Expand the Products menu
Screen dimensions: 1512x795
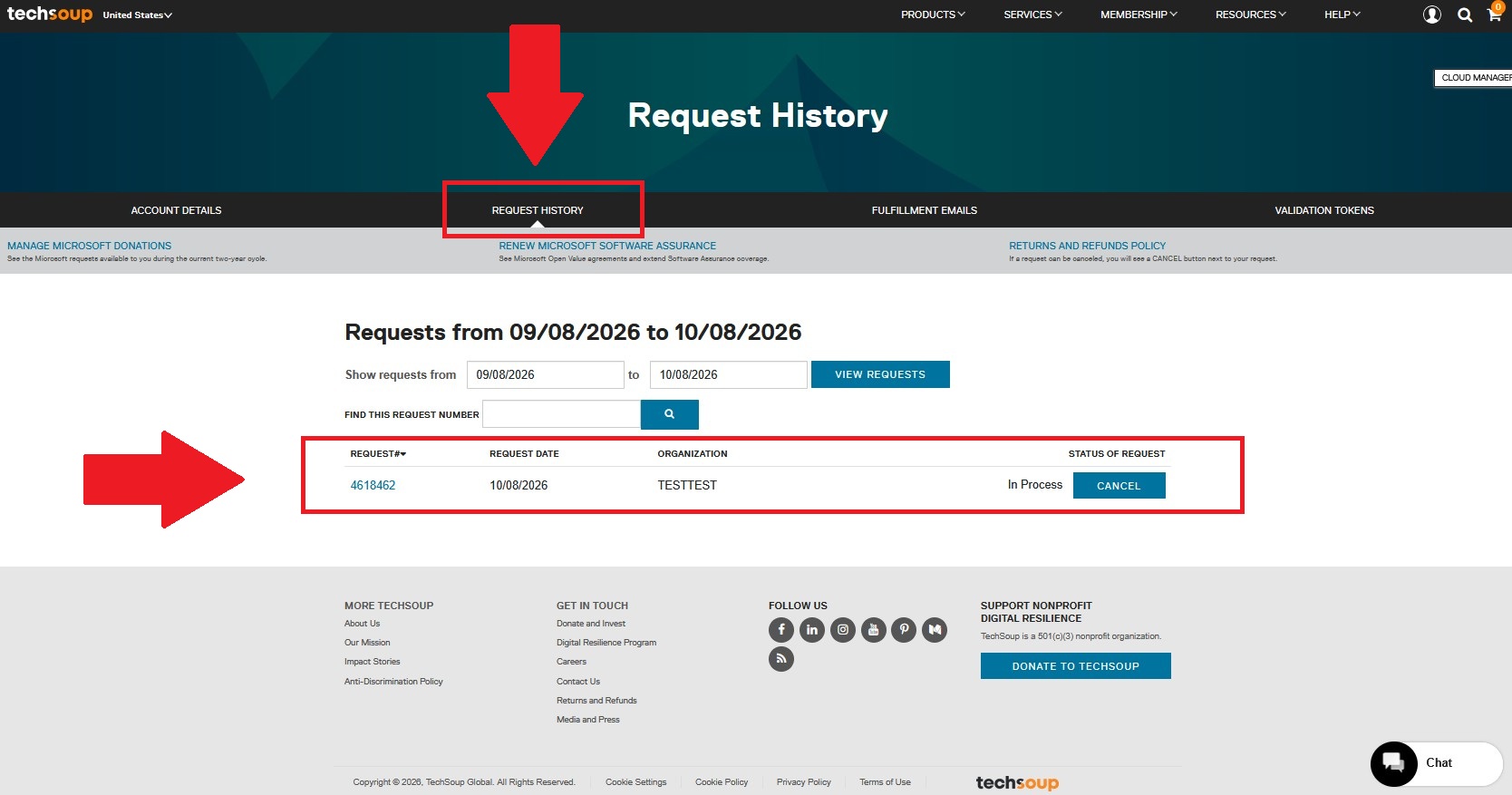click(933, 15)
